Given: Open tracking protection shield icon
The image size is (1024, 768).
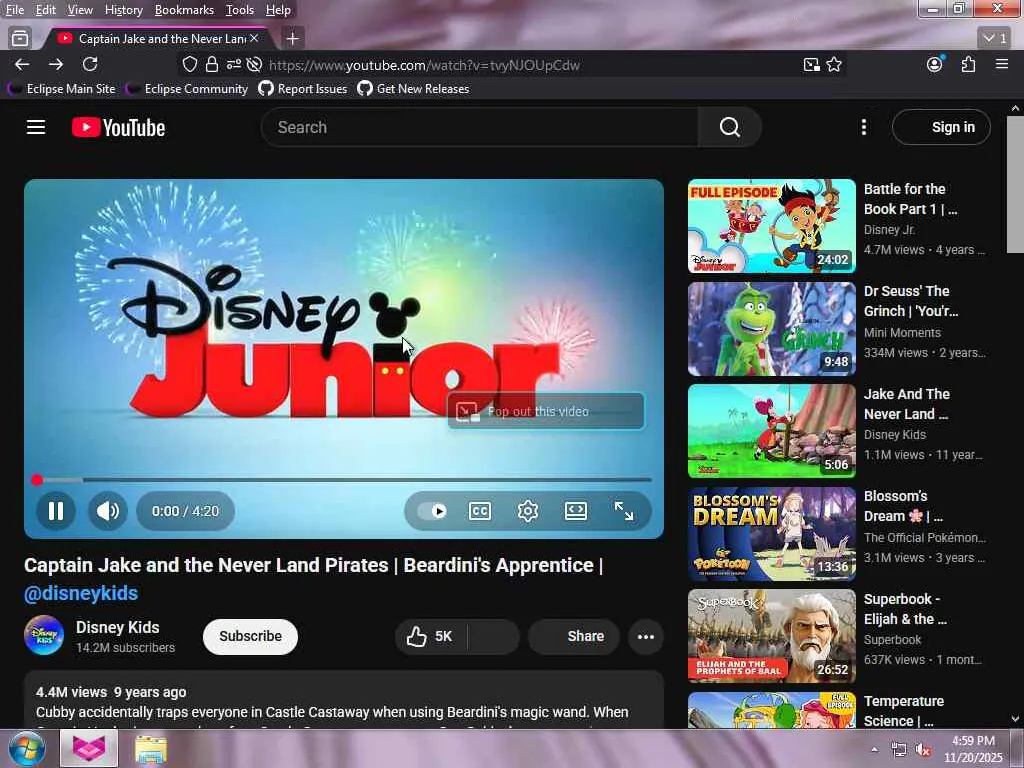Looking at the screenshot, I should (x=189, y=64).
